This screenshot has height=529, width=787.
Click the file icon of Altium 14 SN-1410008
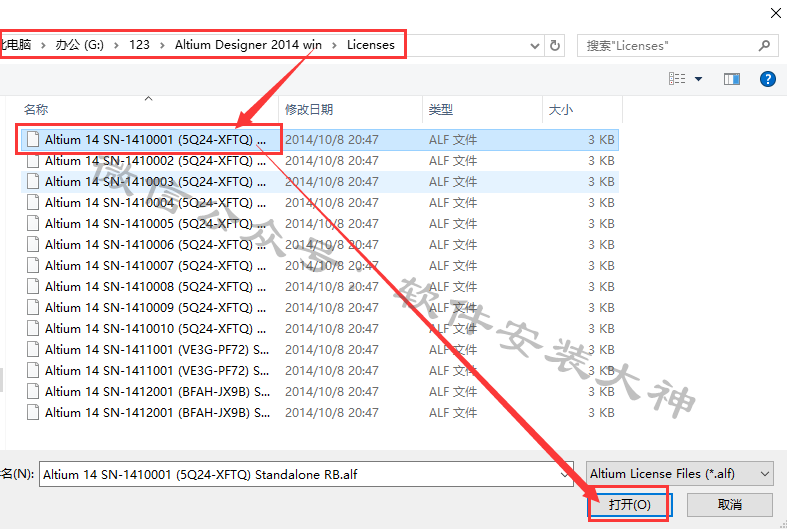click(x=33, y=287)
